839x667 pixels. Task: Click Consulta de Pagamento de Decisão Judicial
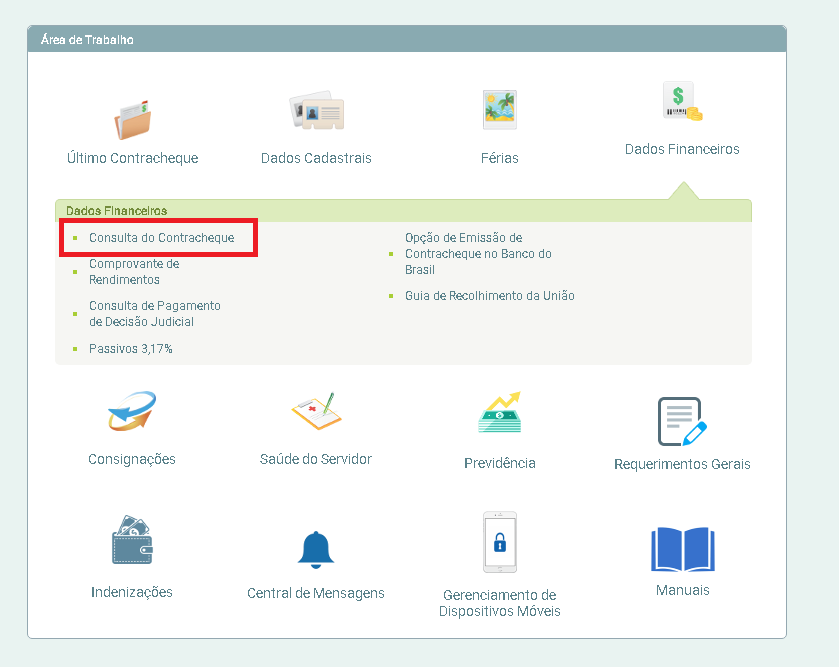[x=154, y=314]
